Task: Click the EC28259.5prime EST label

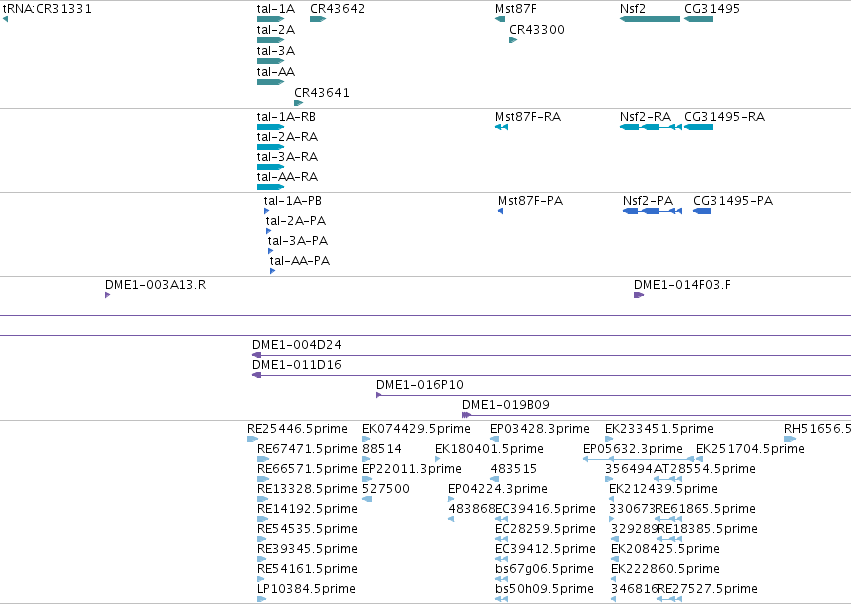Action: (545, 529)
